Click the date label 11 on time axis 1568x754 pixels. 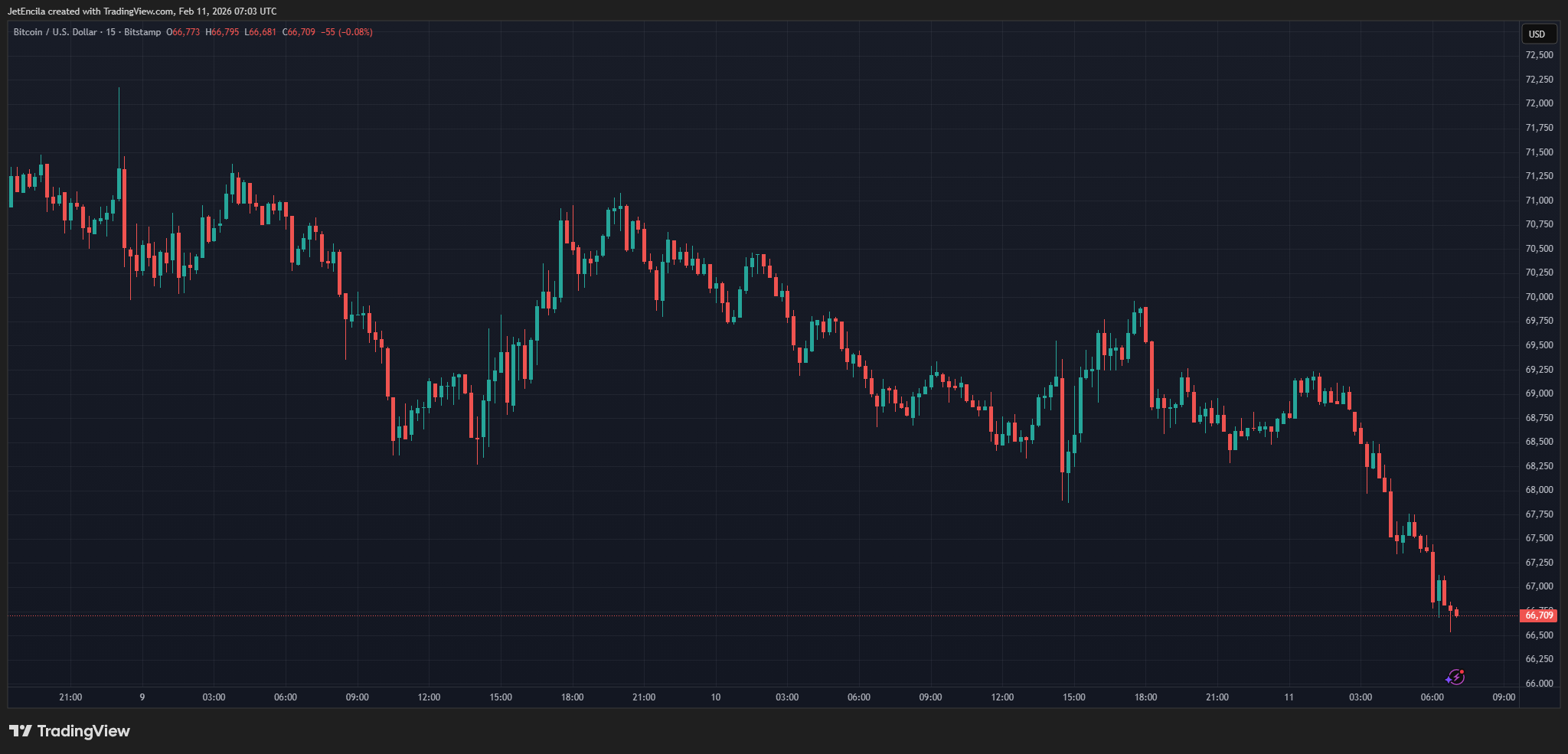pyautogui.click(x=1289, y=697)
